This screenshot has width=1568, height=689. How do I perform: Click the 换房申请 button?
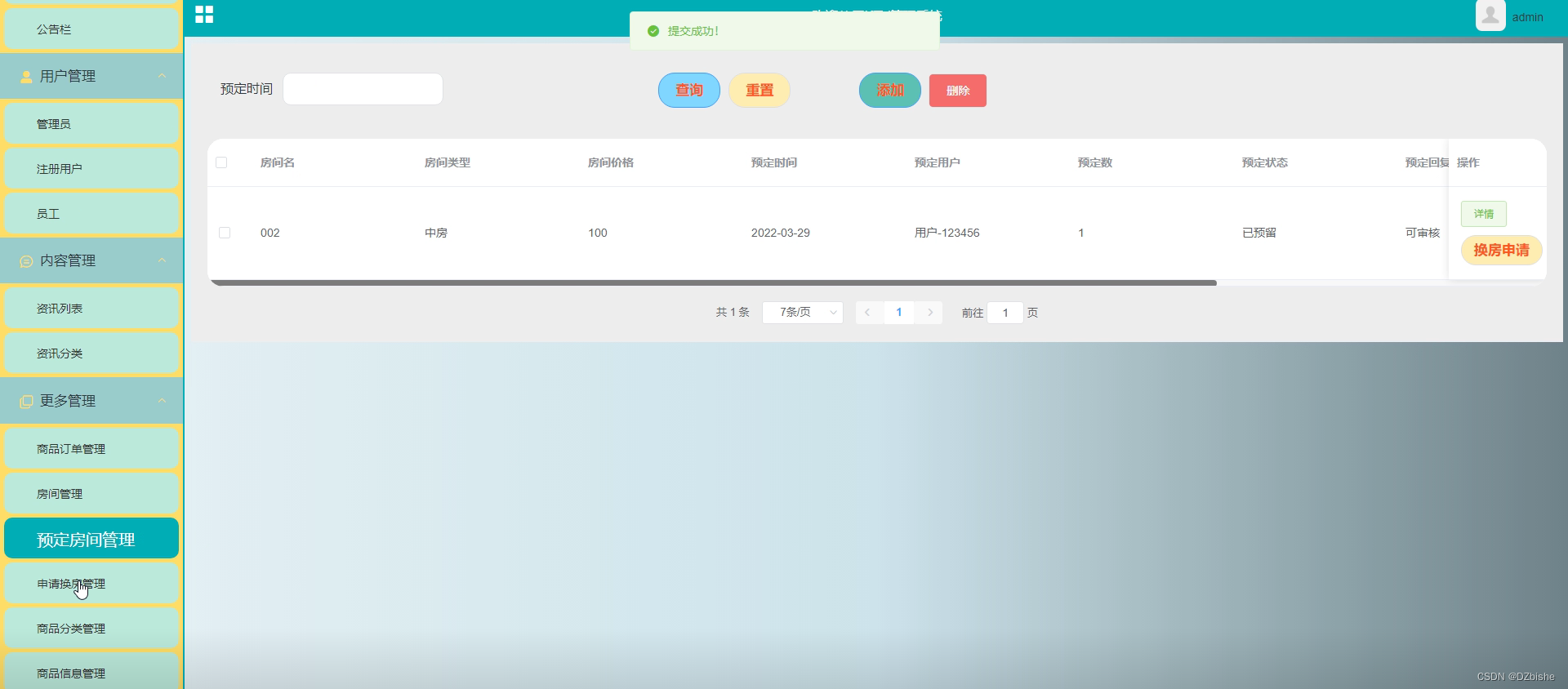click(x=1501, y=250)
